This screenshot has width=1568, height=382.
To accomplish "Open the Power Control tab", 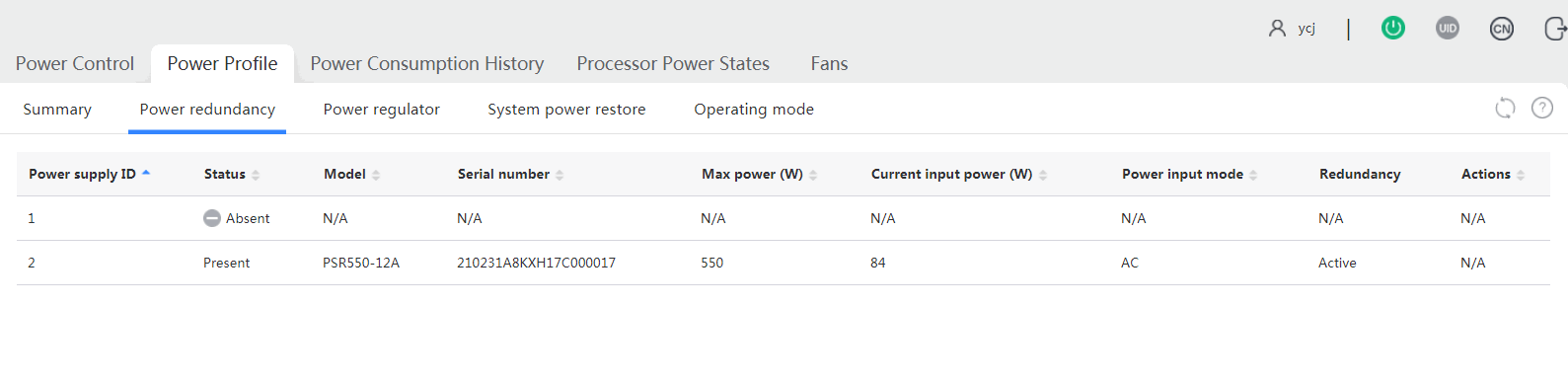I will pos(75,63).
